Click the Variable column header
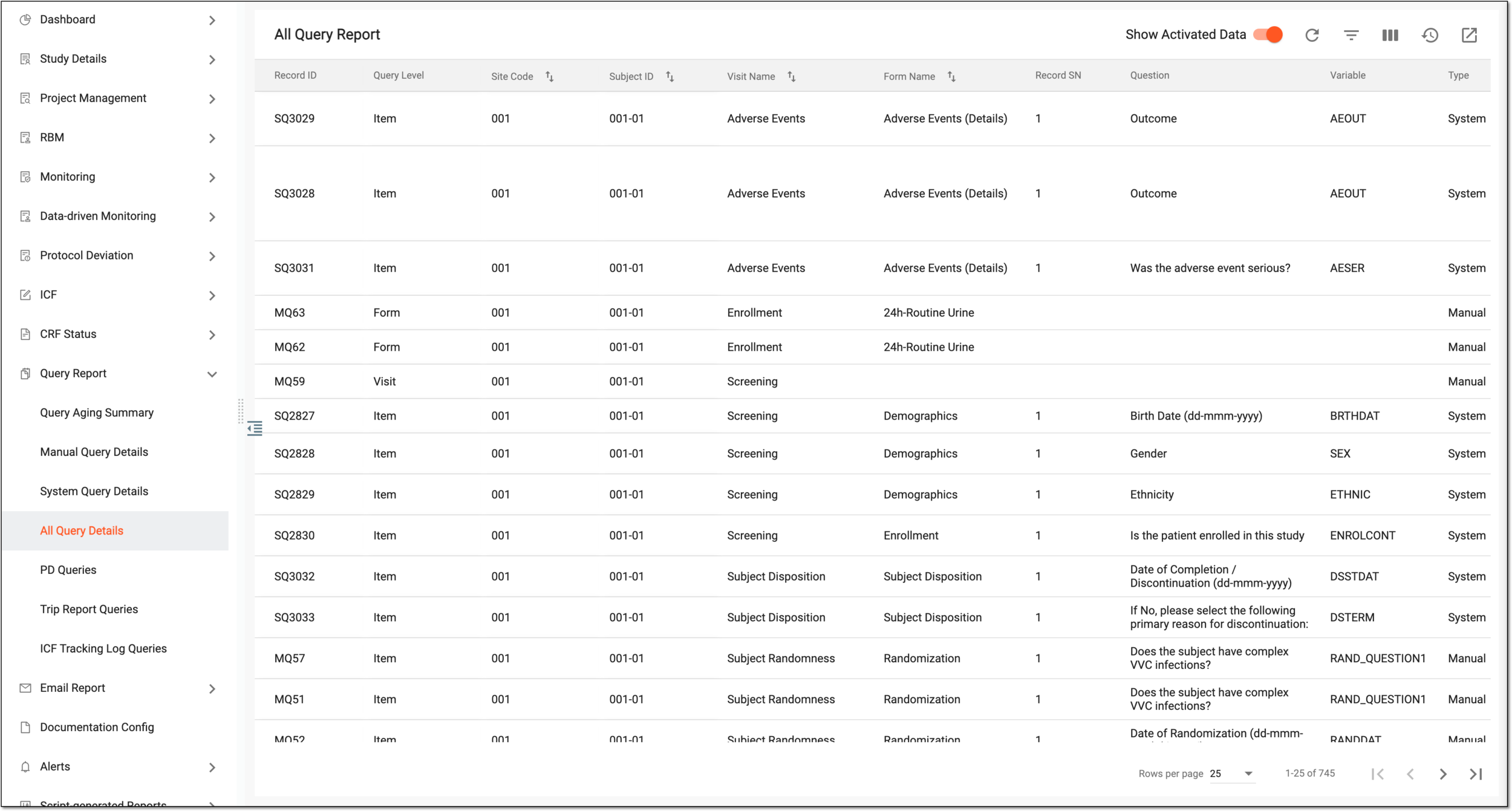1512x811 pixels. coord(1347,75)
